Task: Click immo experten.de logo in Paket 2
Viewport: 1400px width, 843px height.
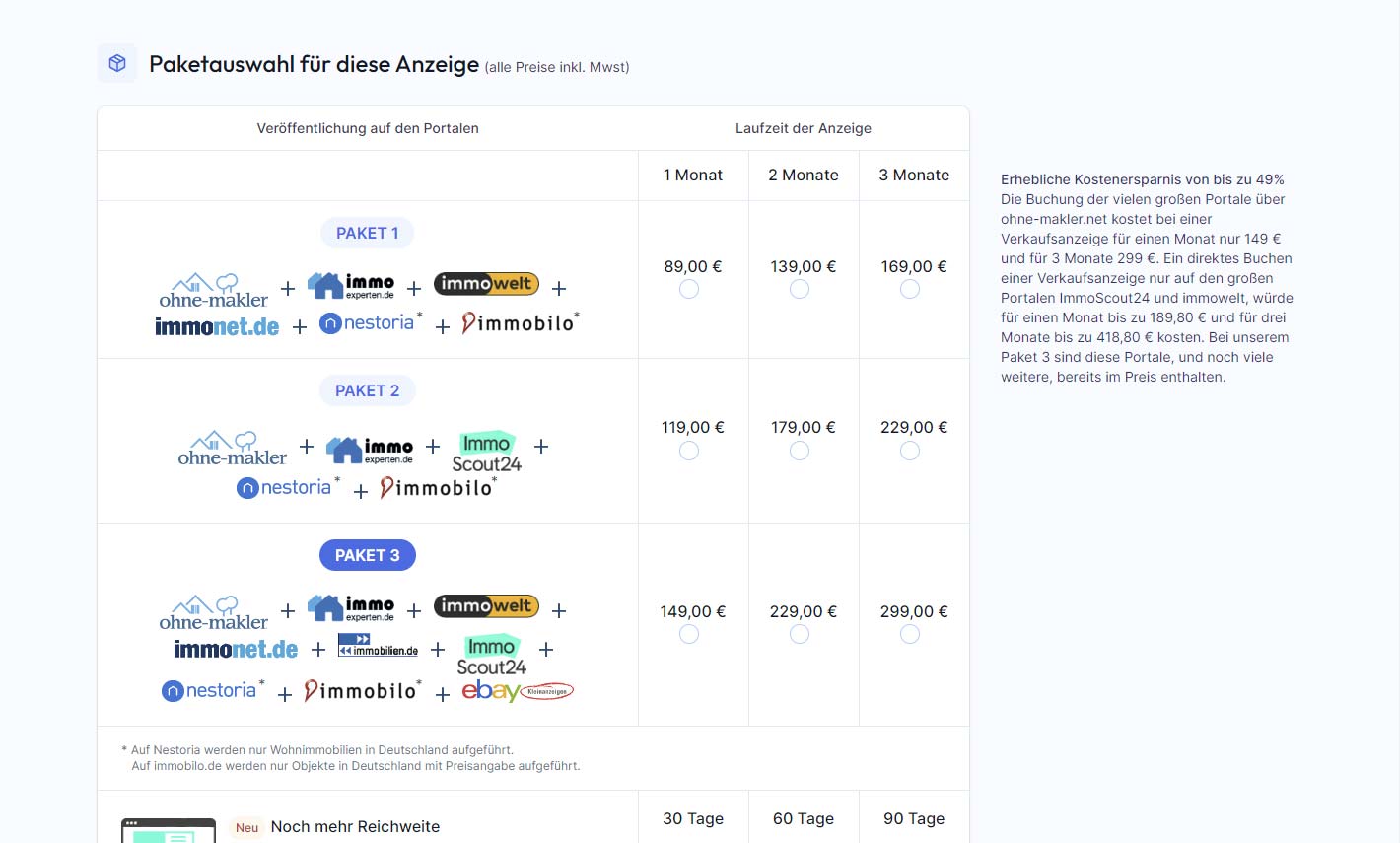Action: (370, 451)
